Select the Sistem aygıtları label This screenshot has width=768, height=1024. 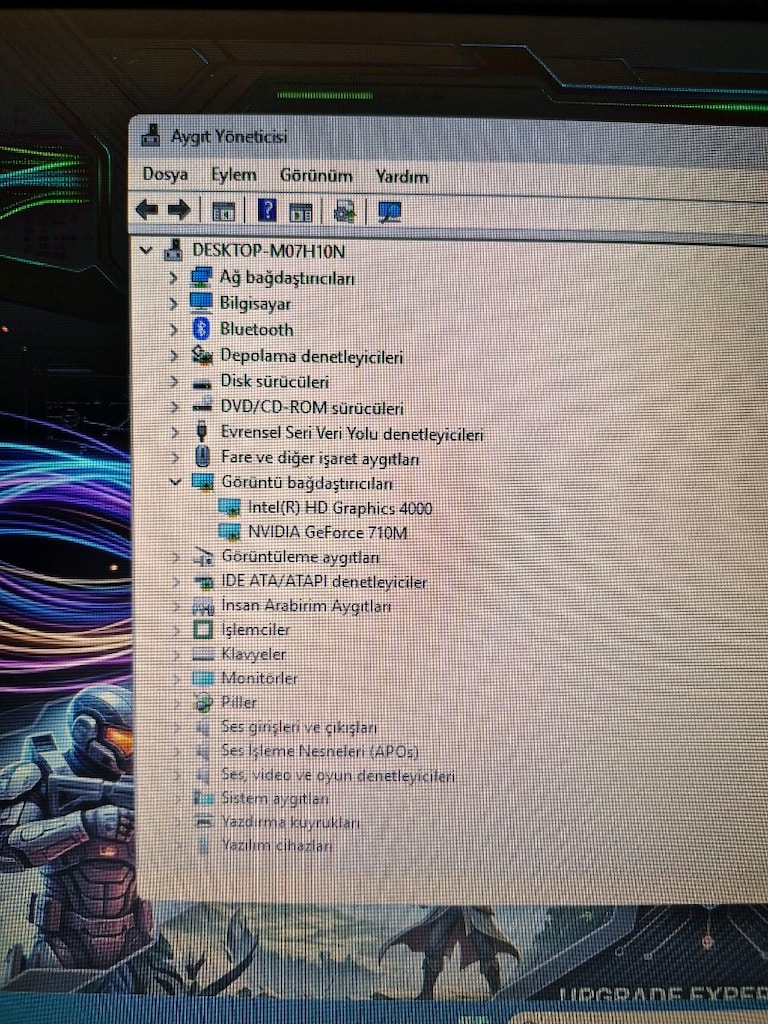point(275,798)
